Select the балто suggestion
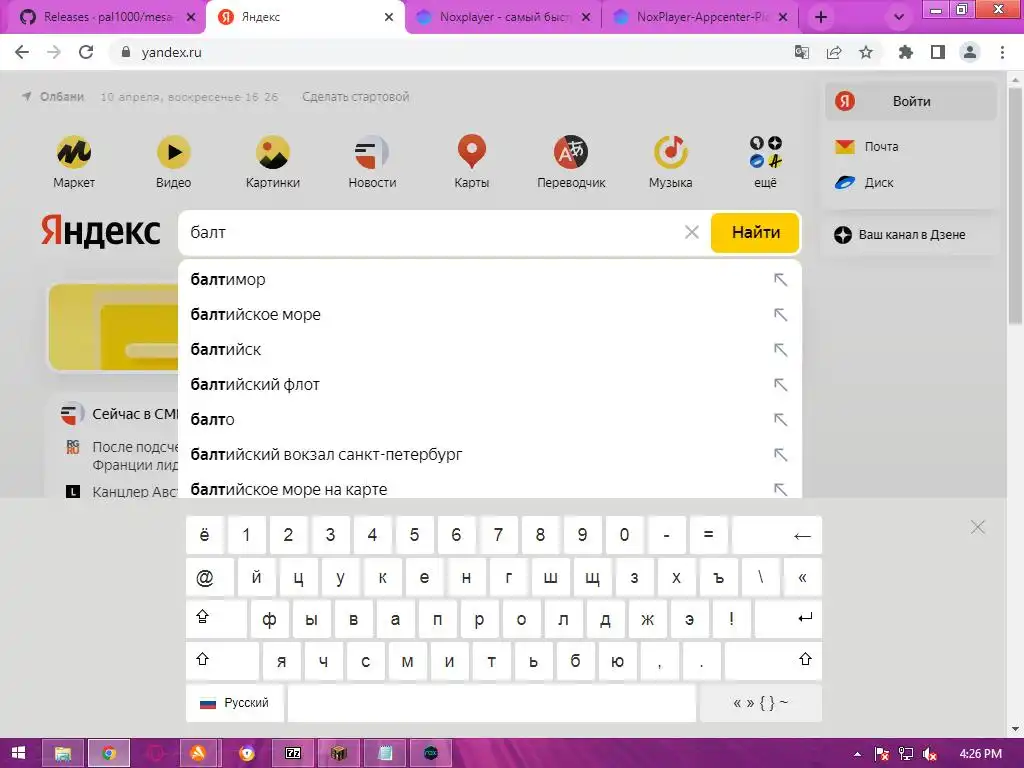1024x768 pixels. click(489, 419)
